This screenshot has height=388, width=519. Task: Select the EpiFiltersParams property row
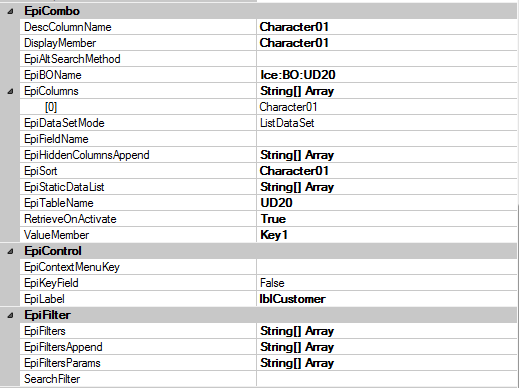pyautogui.click(x=268, y=363)
